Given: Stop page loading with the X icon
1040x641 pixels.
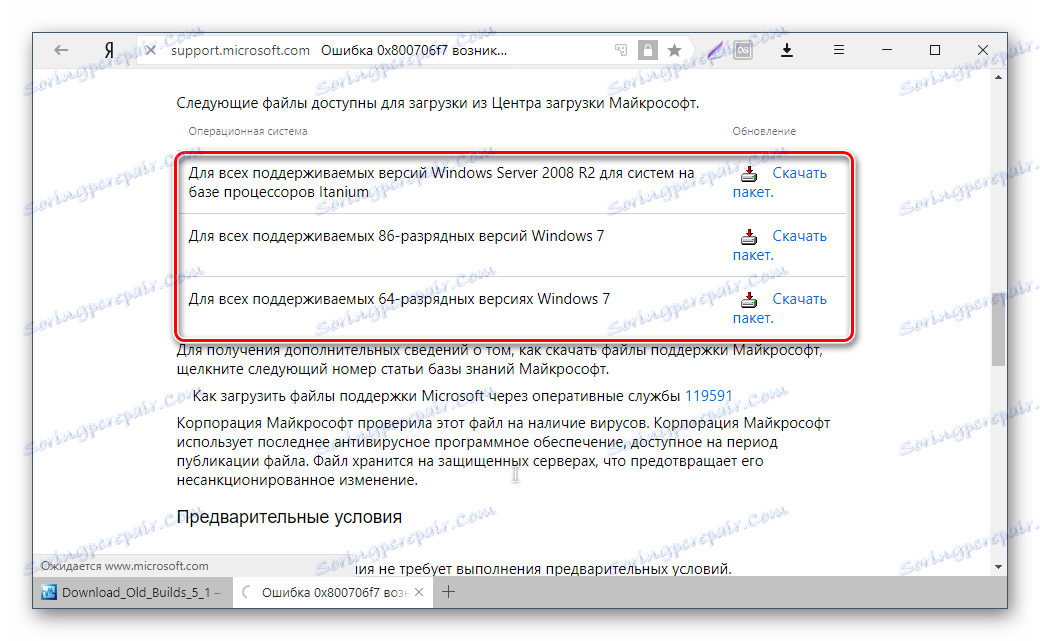Looking at the screenshot, I should point(151,50).
